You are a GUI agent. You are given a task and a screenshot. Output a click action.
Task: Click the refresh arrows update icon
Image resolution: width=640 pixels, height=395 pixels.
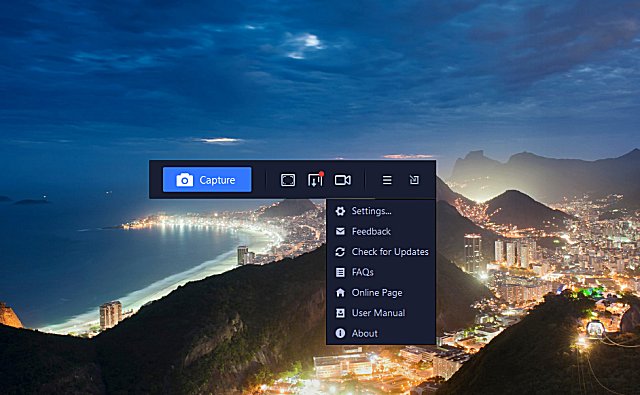click(340, 252)
